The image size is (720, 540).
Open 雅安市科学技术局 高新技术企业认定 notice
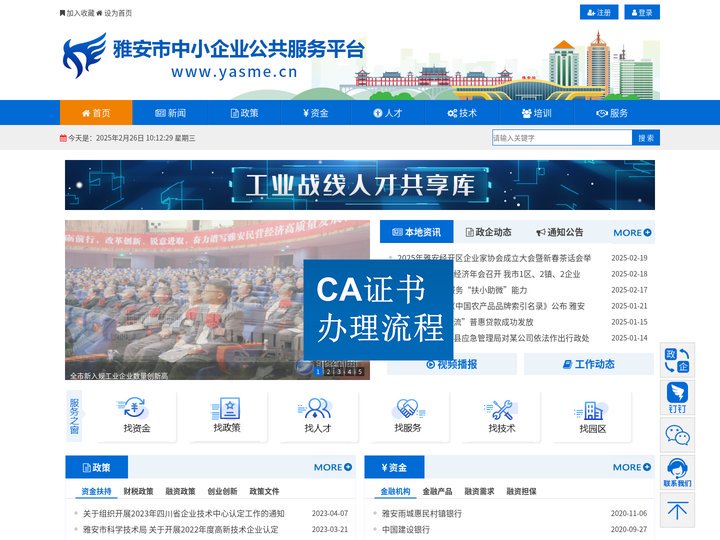[x=180, y=529]
